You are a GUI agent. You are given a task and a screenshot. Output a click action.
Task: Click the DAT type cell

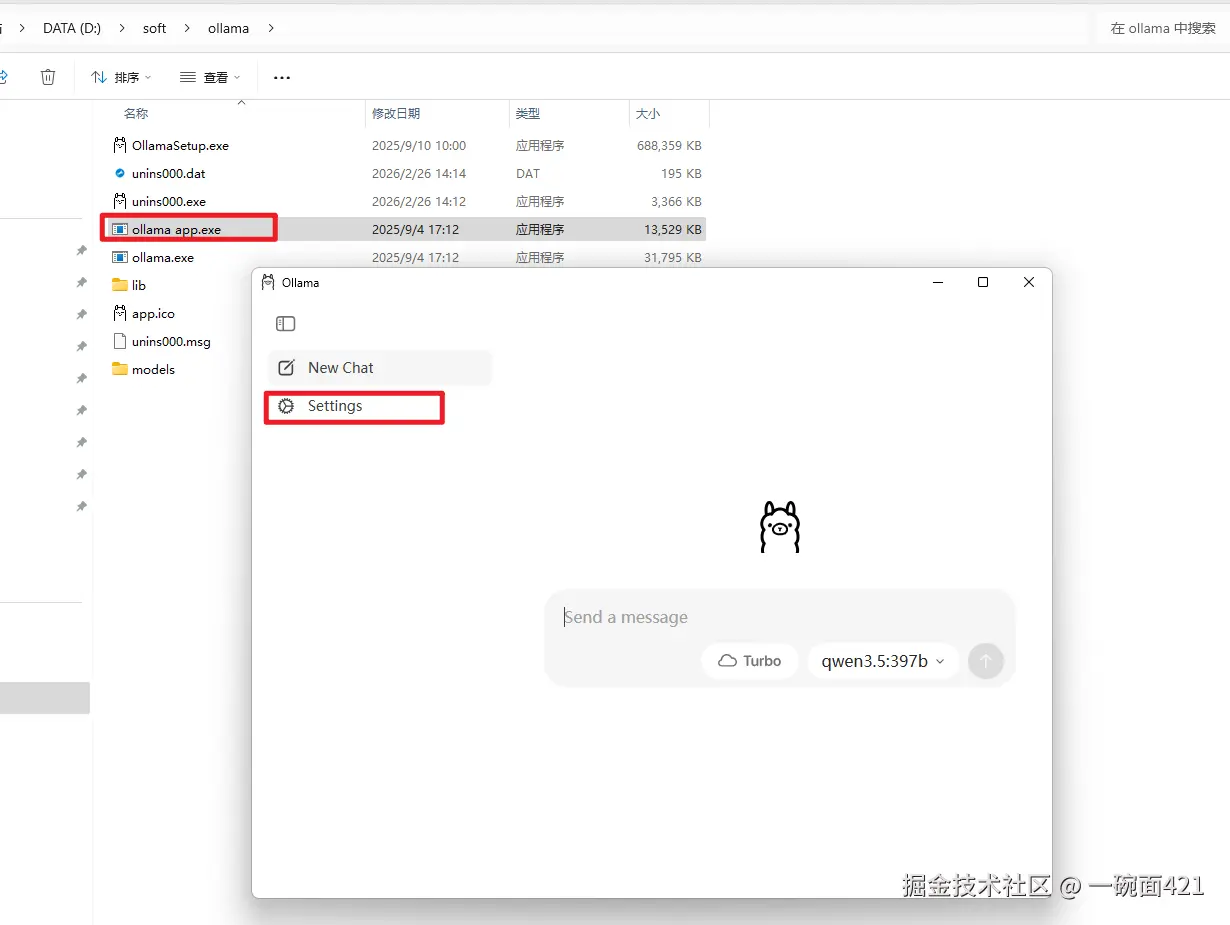(528, 173)
